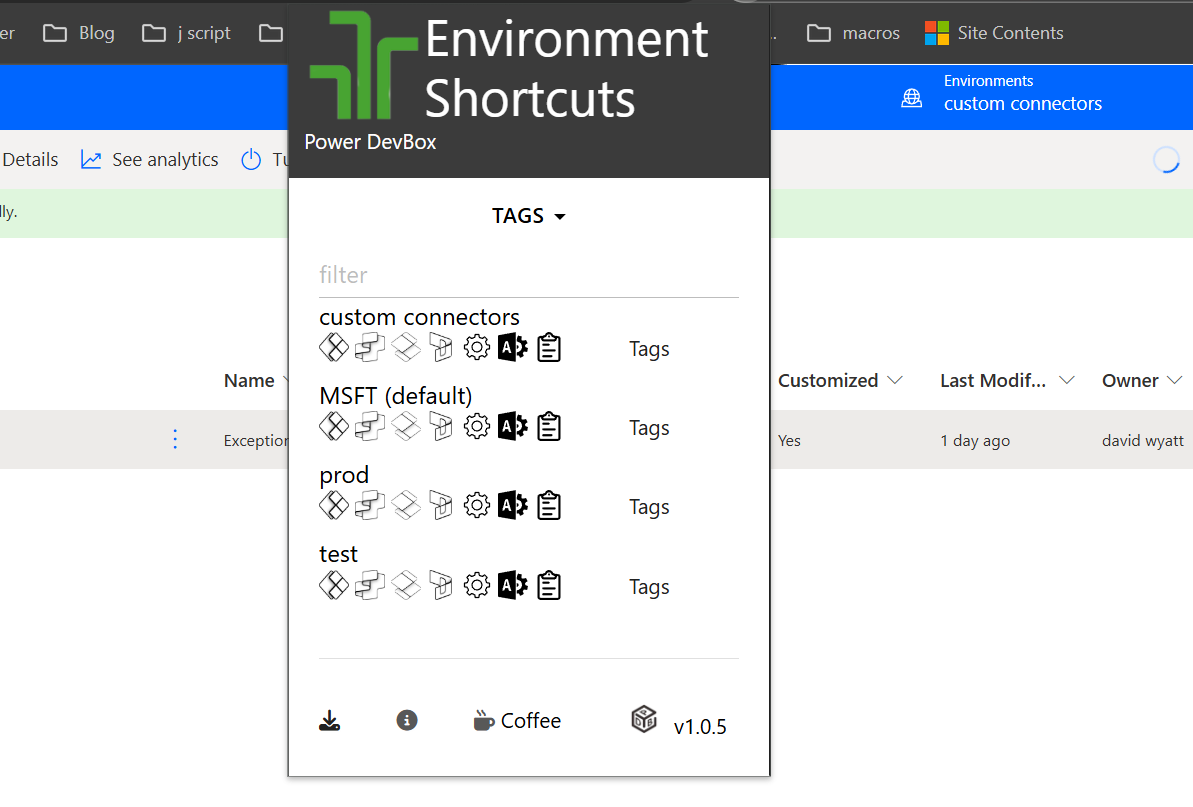Click See analytics in the toolbar
Image resolution: width=1193 pixels, height=807 pixels.
click(x=150, y=160)
